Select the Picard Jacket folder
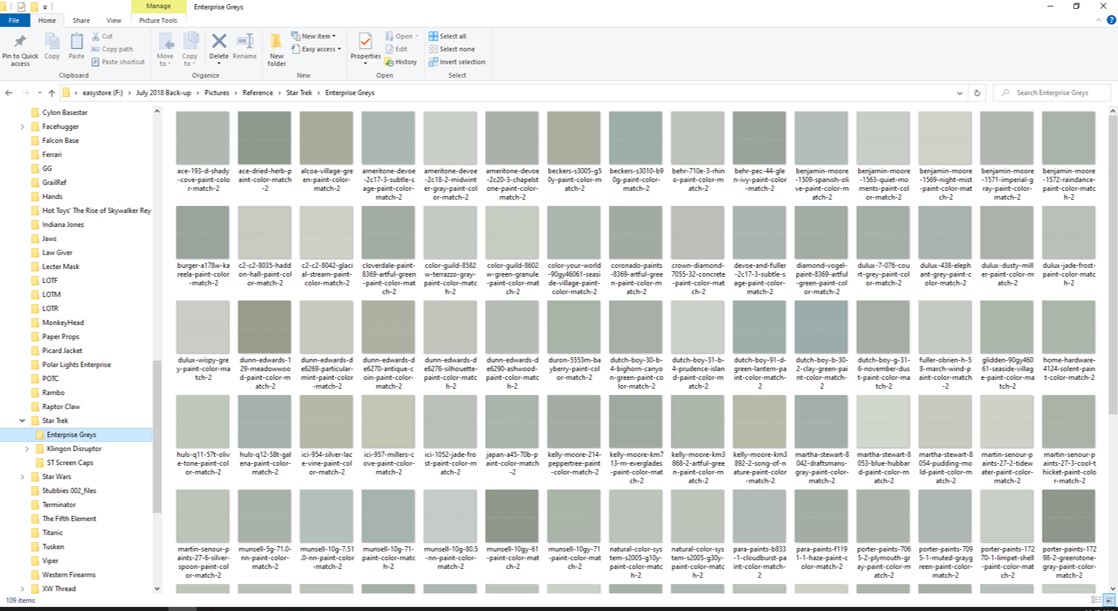 click(62, 351)
